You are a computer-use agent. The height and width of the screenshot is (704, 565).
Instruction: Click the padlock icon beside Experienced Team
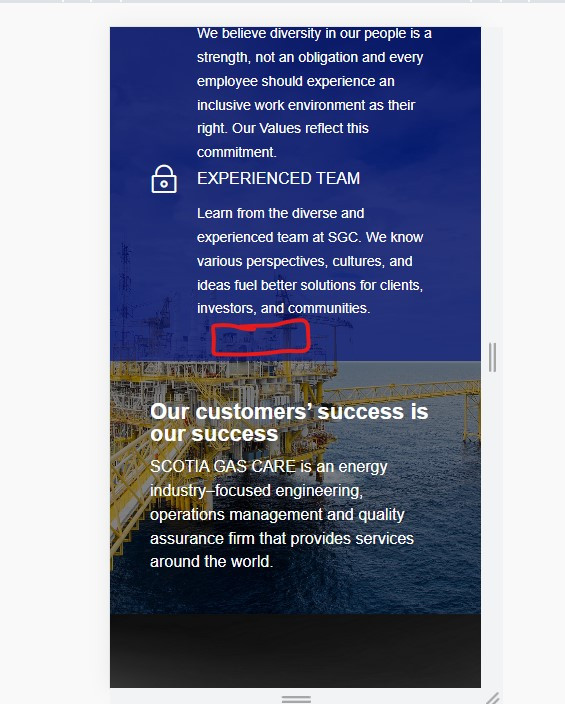(x=164, y=179)
